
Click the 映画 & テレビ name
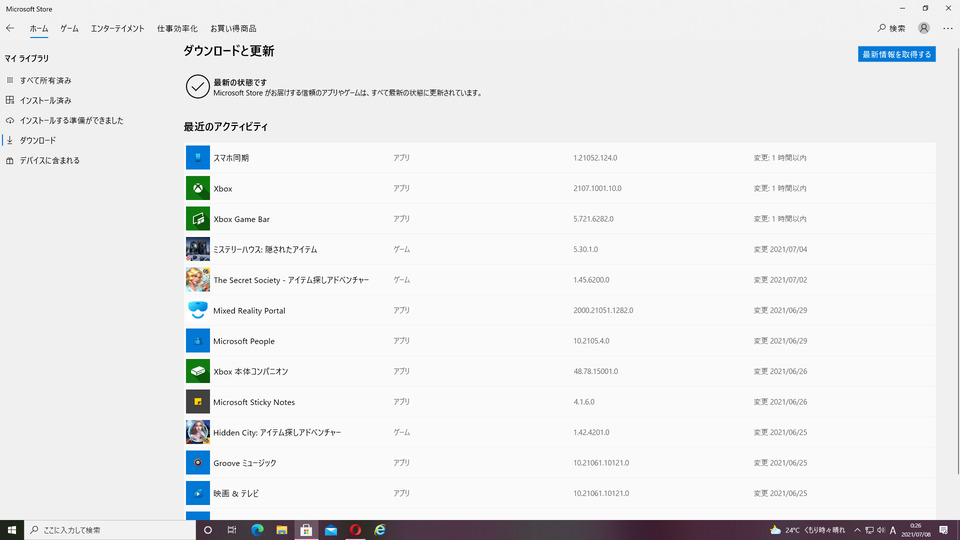point(236,493)
